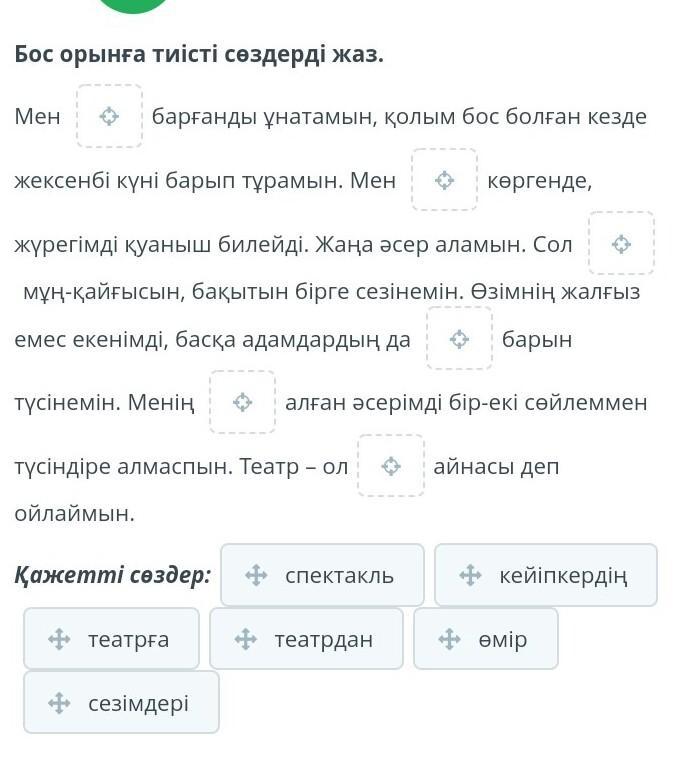Choose the word 'театрдан' text
The height and width of the screenshot is (757, 685).
(x=323, y=639)
